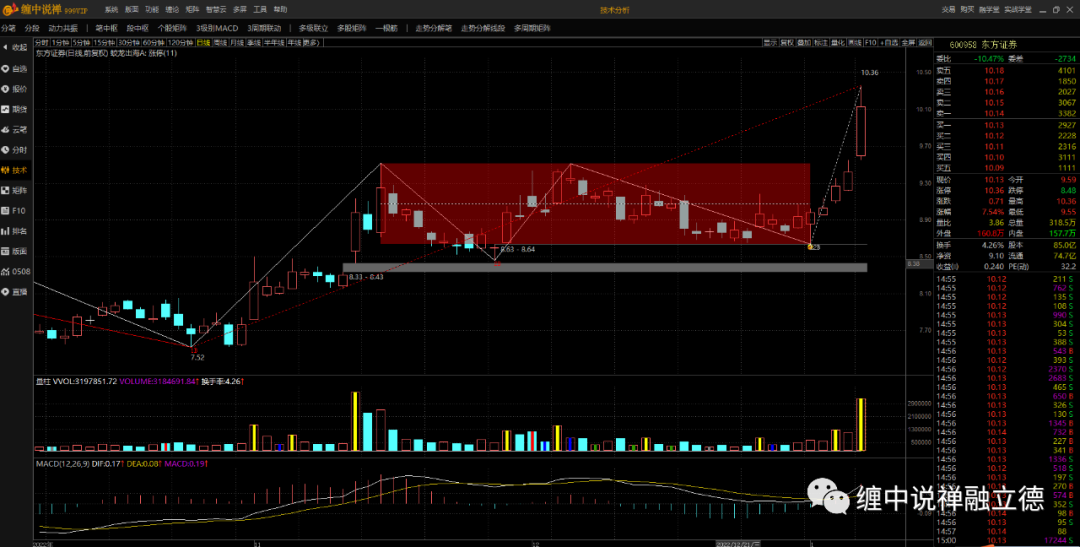Select 技术 analysis in sidebar
Image resolution: width=1080 pixels, height=547 pixels.
point(15,169)
